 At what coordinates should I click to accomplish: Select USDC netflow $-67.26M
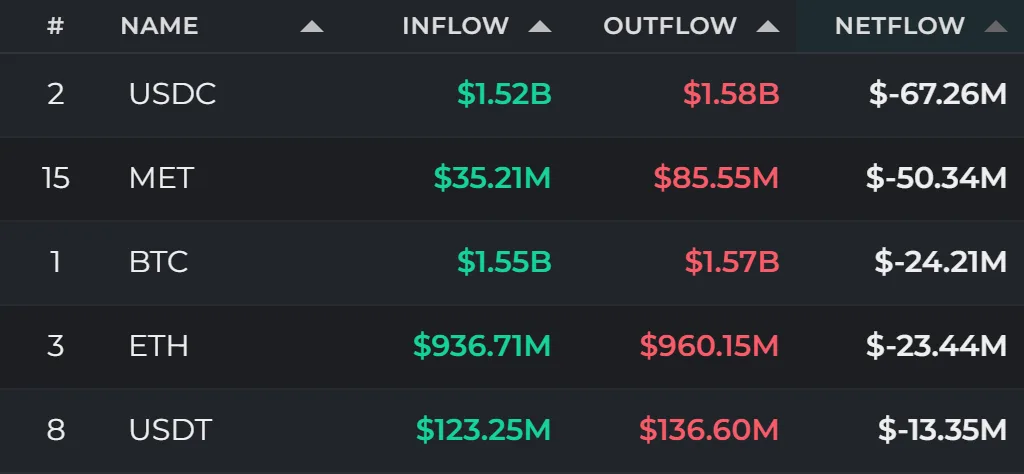click(938, 95)
